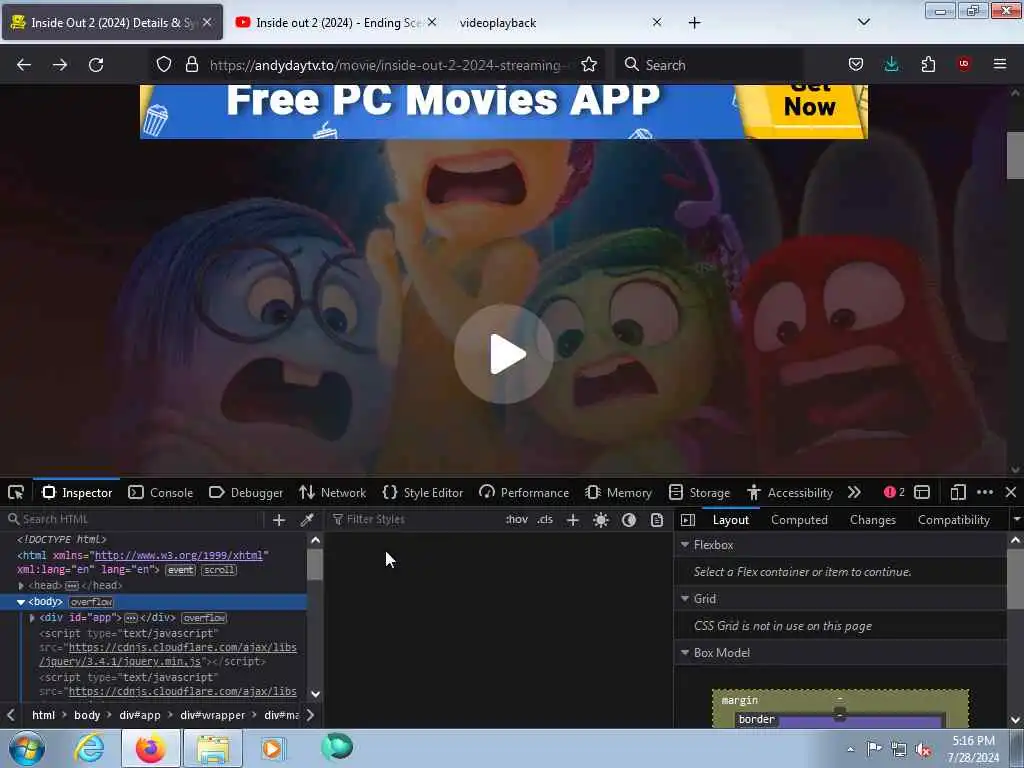This screenshot has width=1024, height=768.
Task: Switch to the Performance tab
Action: tap(523, 492)
